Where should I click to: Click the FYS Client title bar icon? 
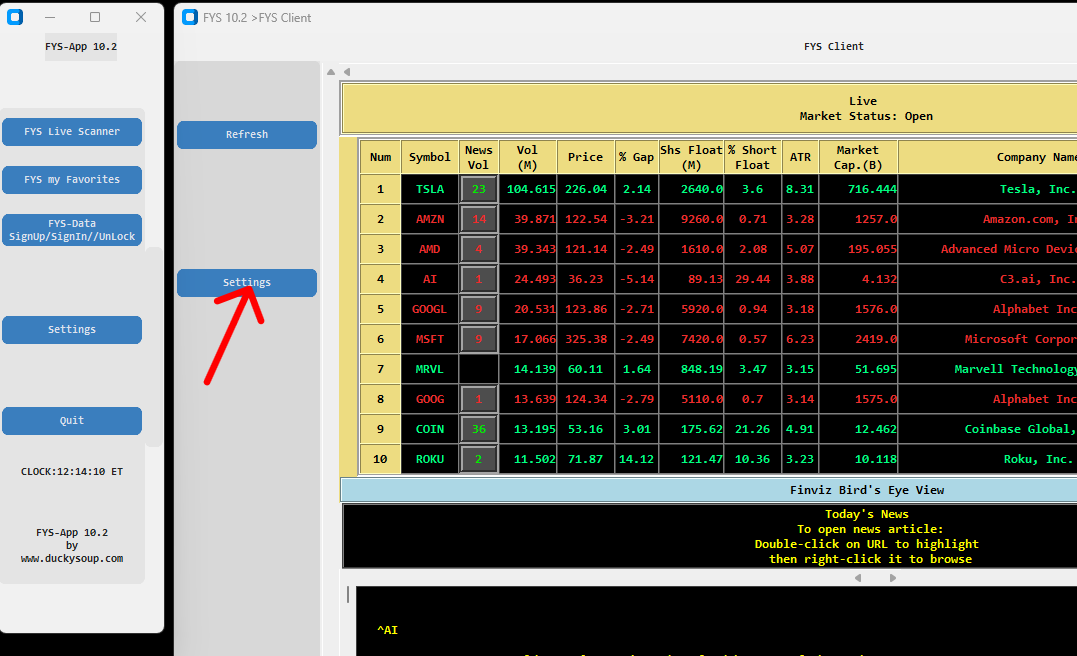point(190,17)
